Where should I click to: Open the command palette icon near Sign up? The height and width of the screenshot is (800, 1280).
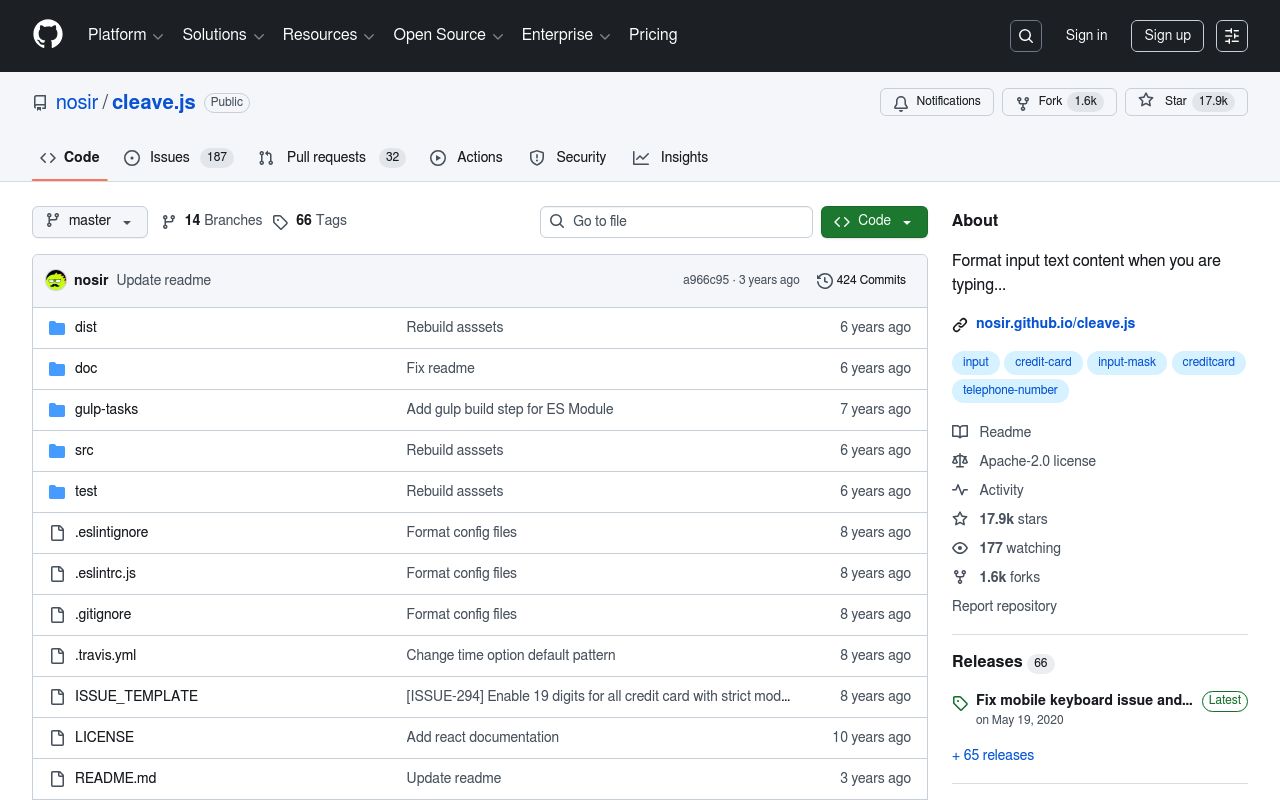coord(1231,35)
